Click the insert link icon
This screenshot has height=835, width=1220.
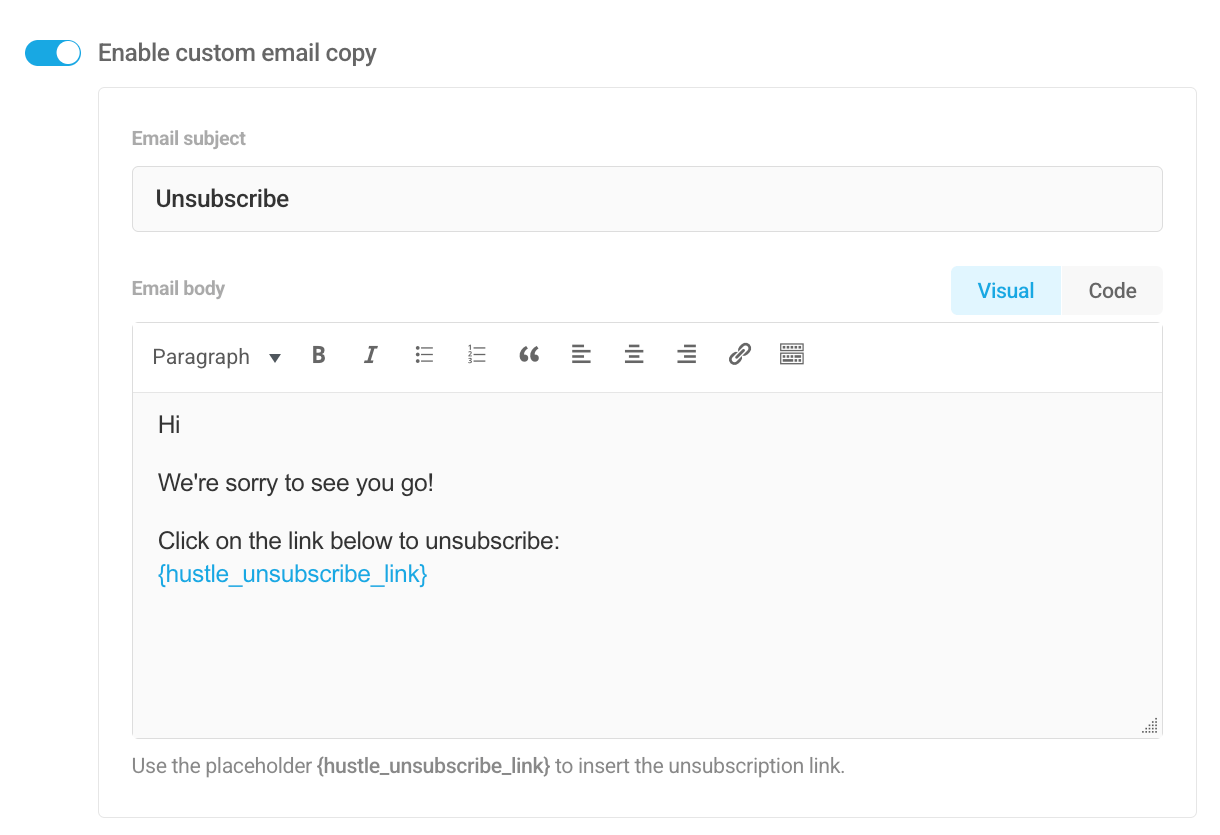click(x=739, y=354)
